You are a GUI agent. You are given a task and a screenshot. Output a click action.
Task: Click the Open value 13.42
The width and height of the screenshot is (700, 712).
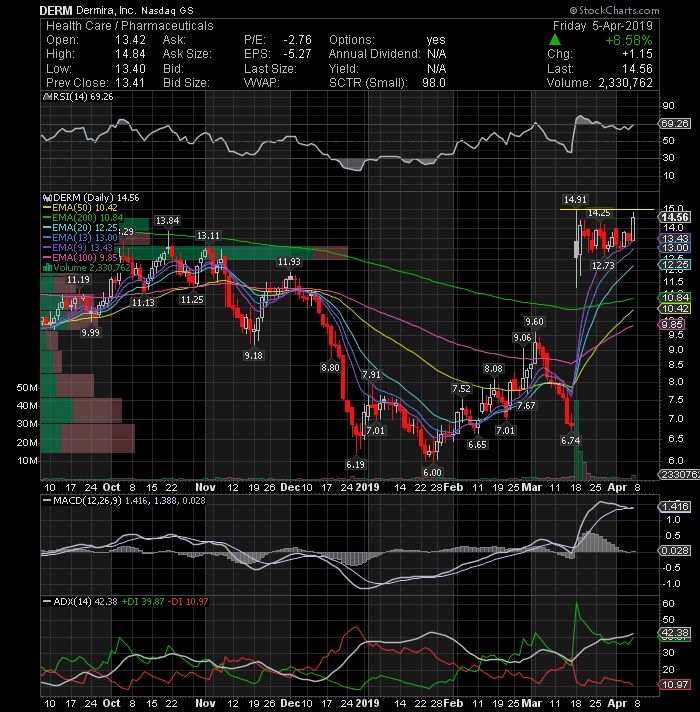point(130,40)
